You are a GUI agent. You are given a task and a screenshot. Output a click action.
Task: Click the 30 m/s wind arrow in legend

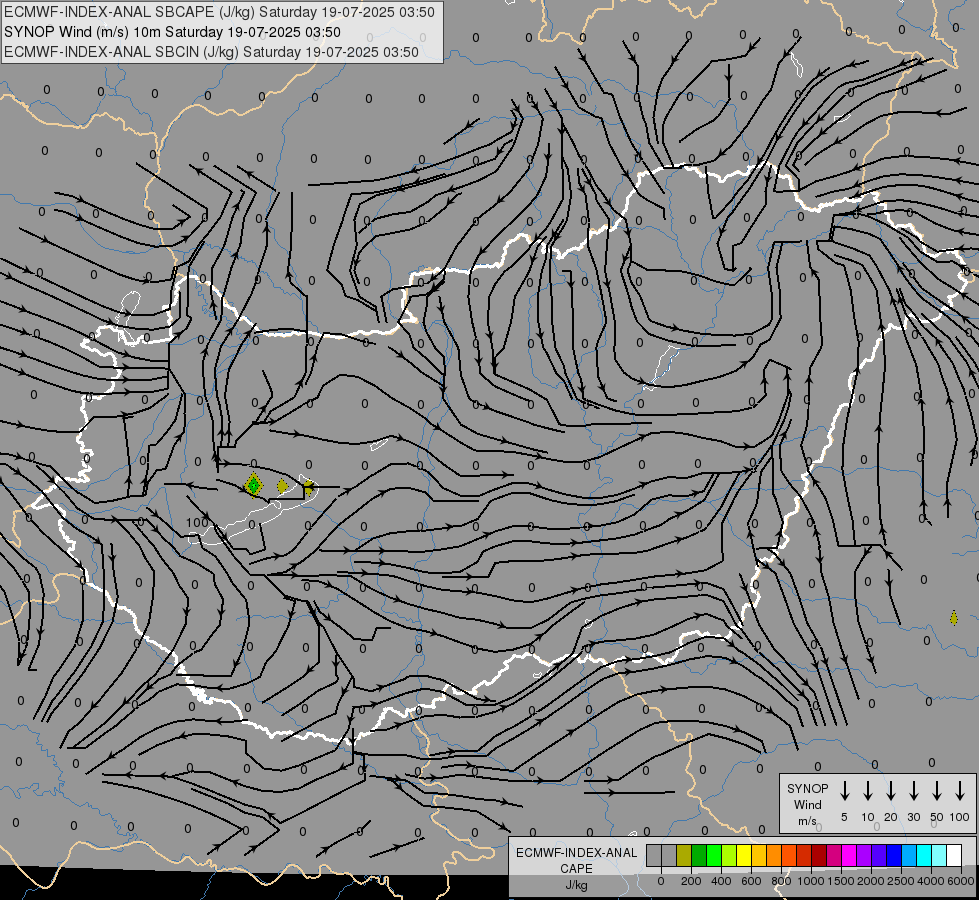click(x=913, y=790)
